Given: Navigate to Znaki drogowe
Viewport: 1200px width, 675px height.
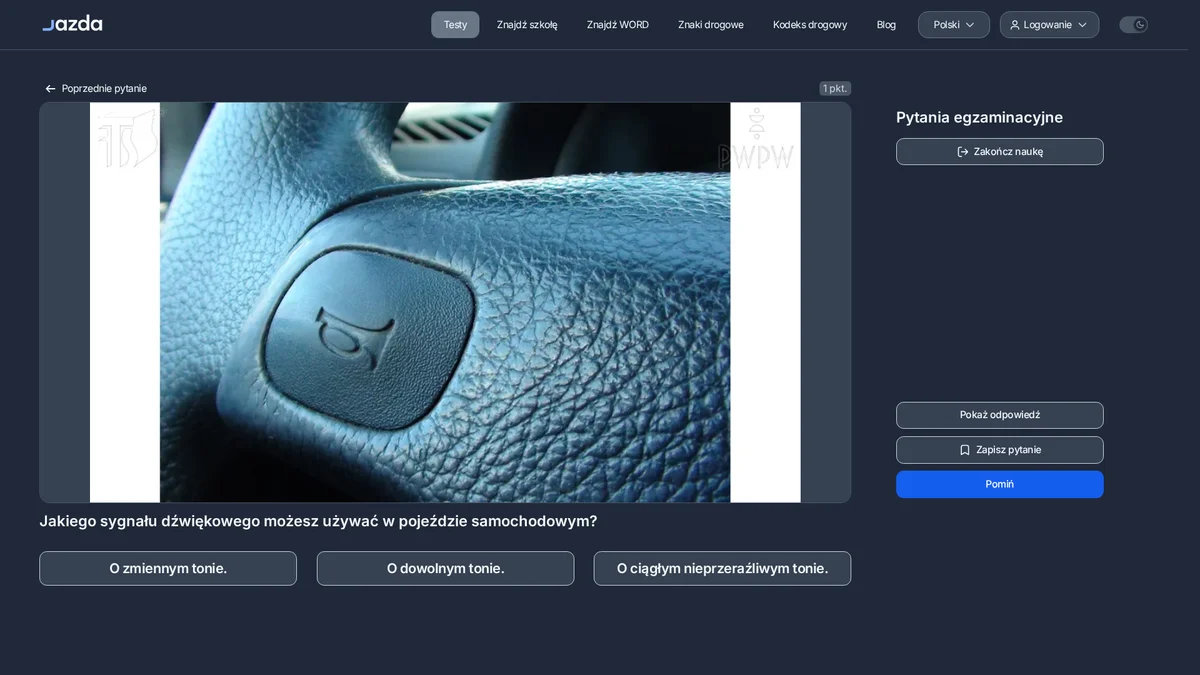Looking at the screenshot, I should [x=711, y=25].
